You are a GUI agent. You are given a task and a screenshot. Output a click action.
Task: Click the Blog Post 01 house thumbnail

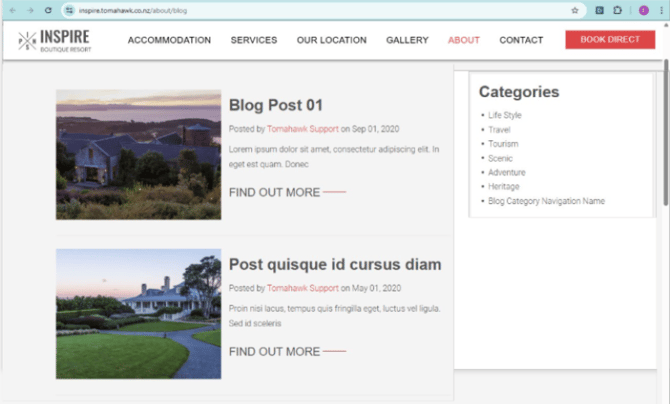click(x=138, y=154)
